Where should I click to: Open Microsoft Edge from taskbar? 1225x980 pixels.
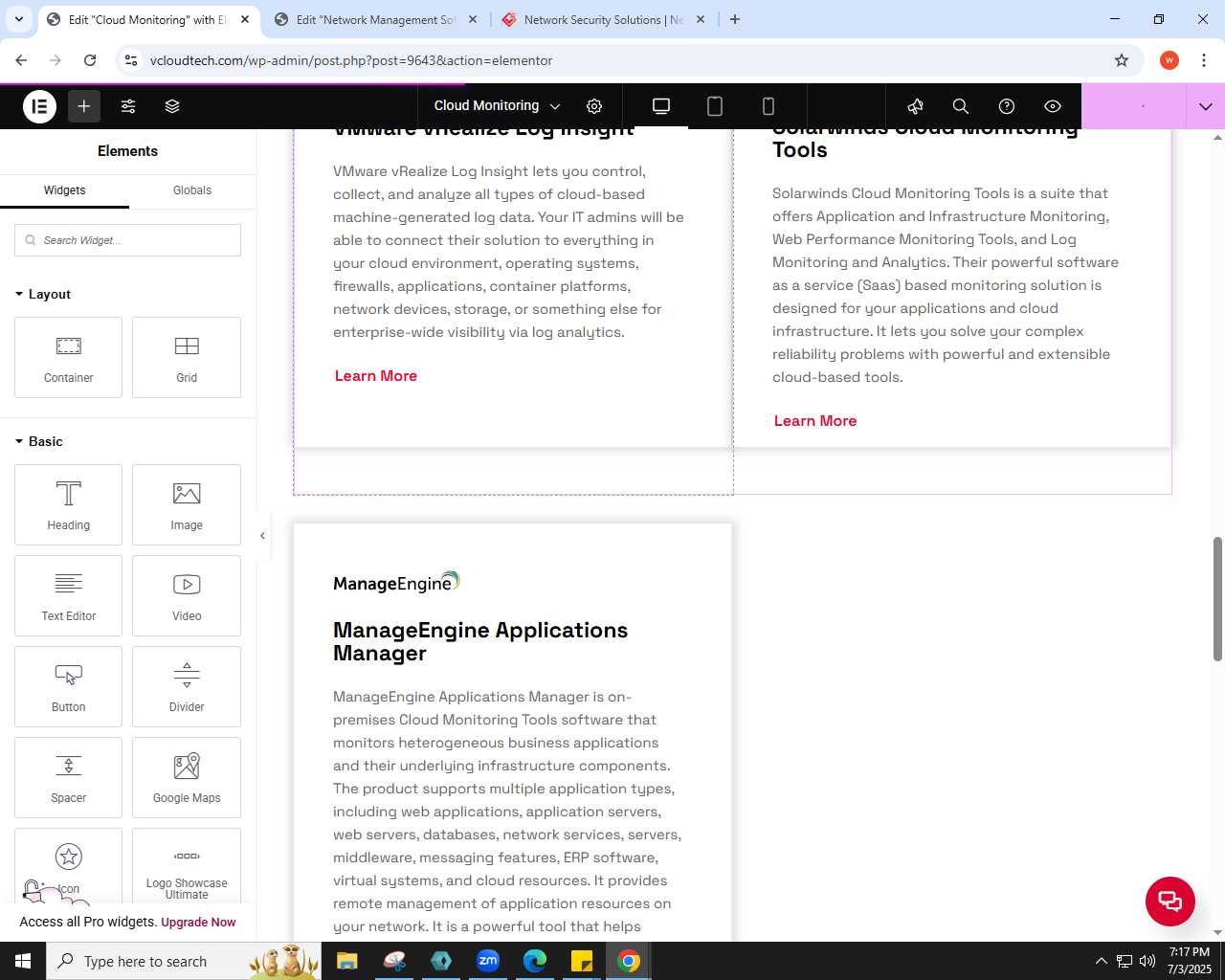click(535, 961)
